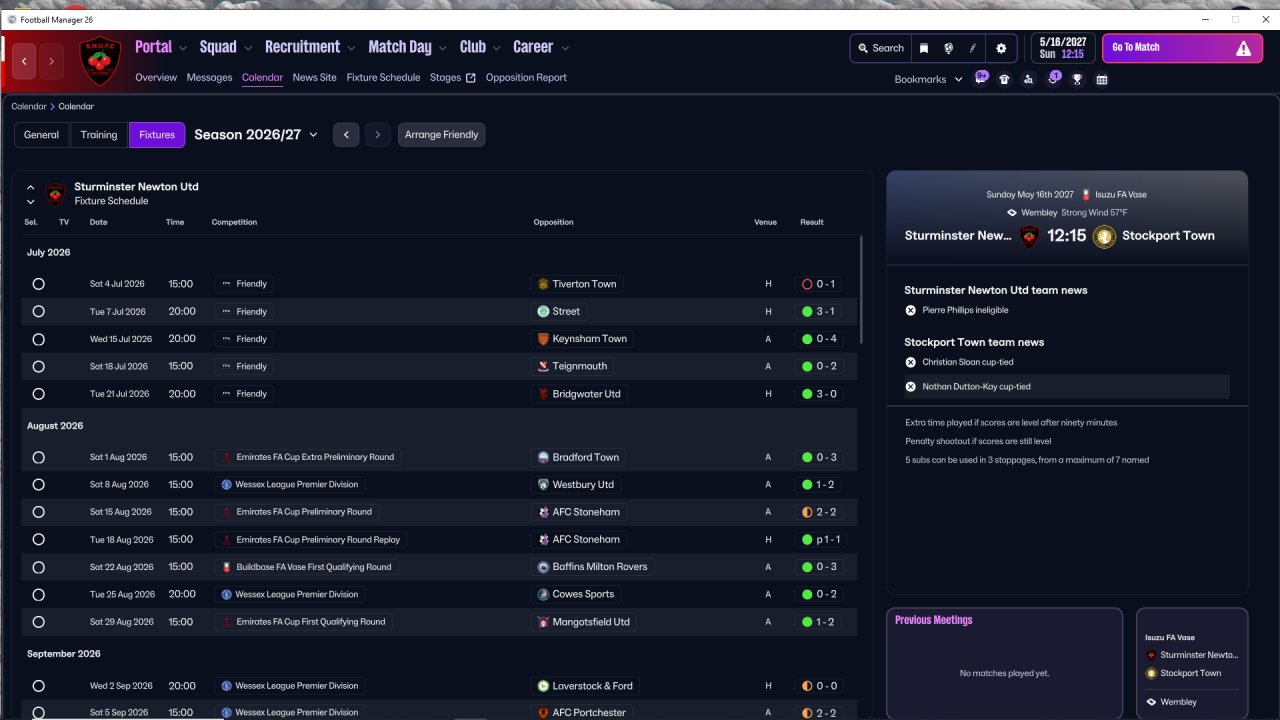This screenshot has width=1280, height=720.
Task: Click the Calendar root breadcrumb
Action: (x=28, y=106)
